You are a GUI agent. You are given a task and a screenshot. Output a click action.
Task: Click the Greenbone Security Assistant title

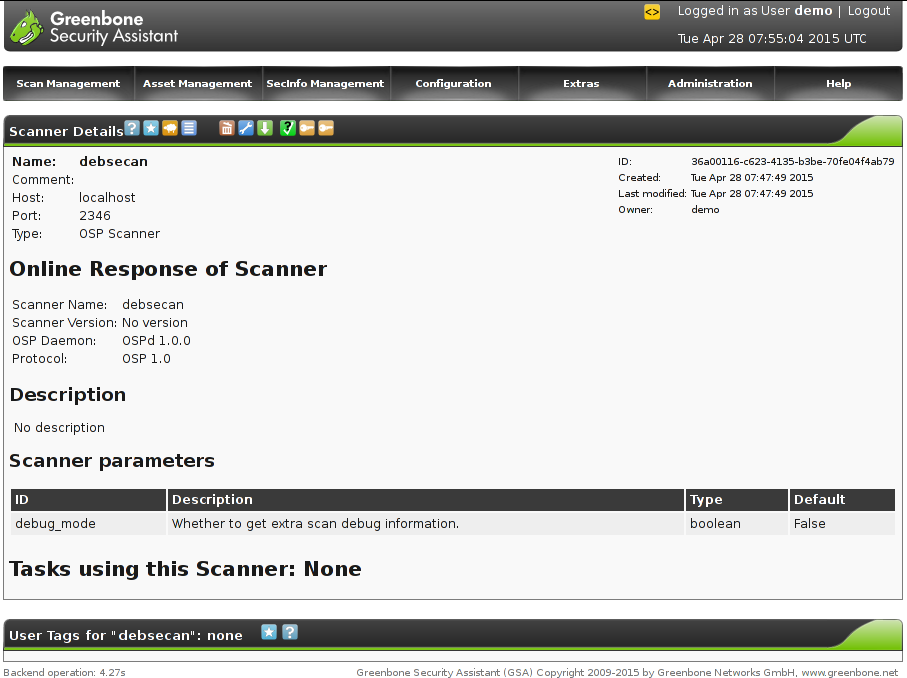pos(114,27)
